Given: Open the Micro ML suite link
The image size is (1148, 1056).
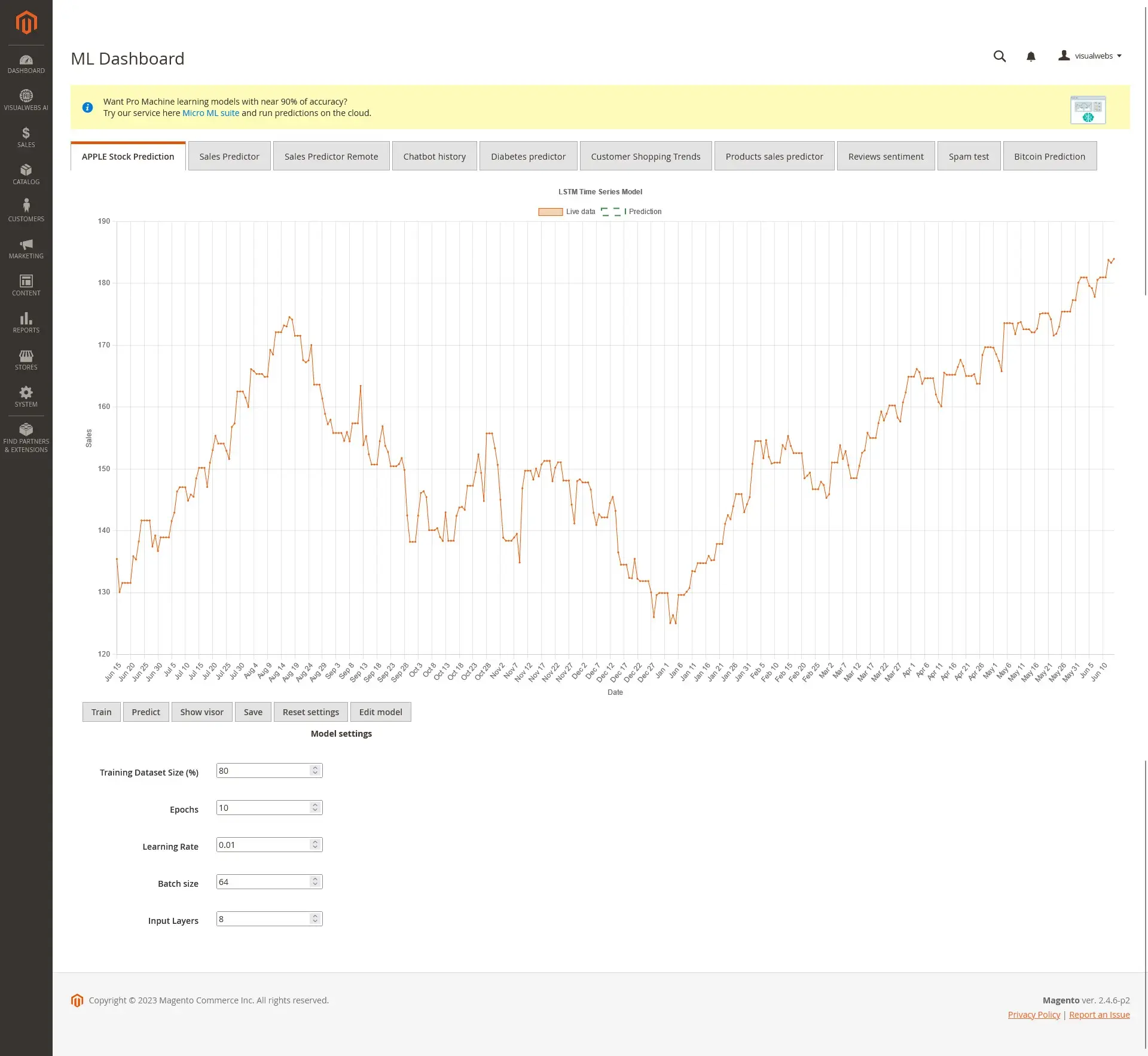Looking at the screenshot, I should click(x=210, y=113).
